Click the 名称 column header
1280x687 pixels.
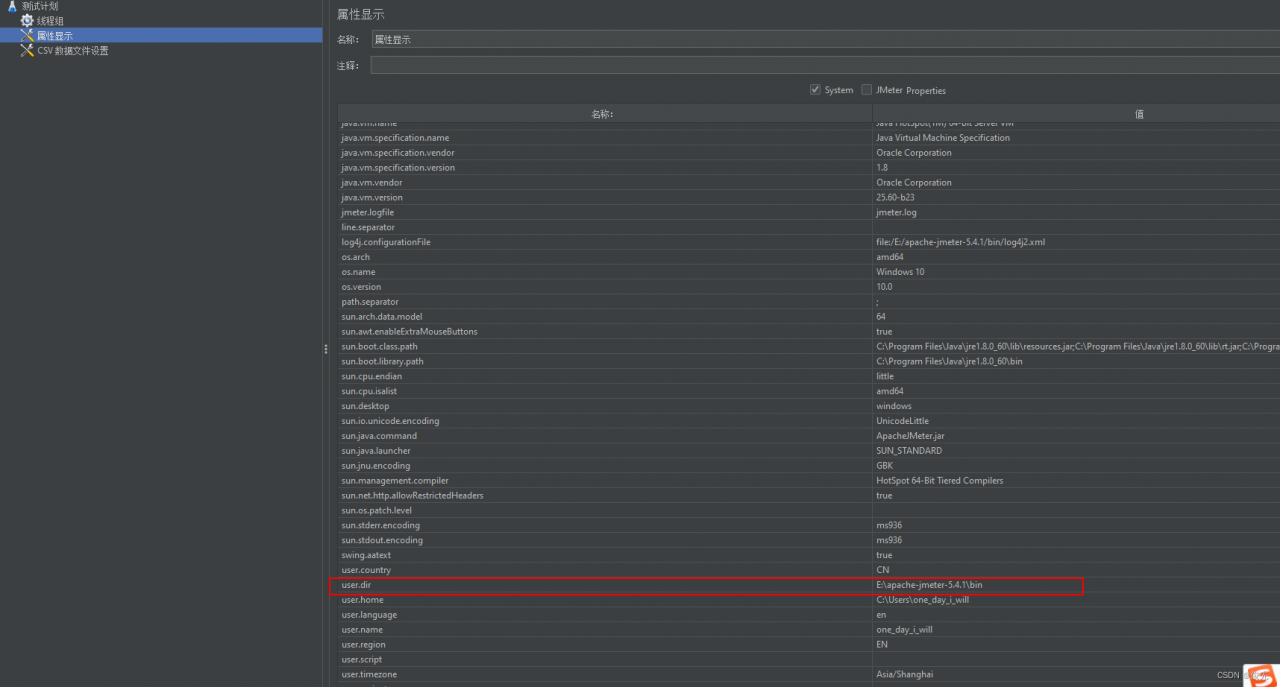(603, 114)
